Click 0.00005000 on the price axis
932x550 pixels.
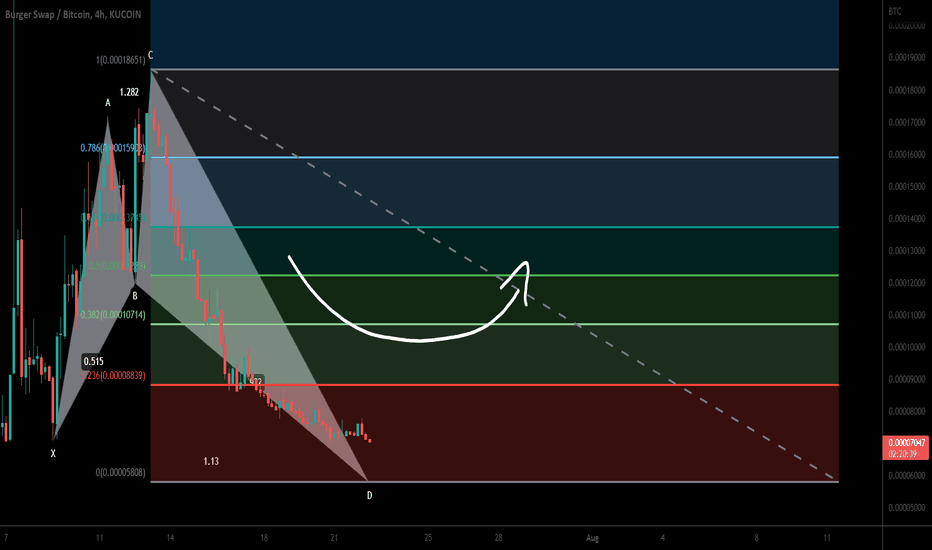point(906,508)
